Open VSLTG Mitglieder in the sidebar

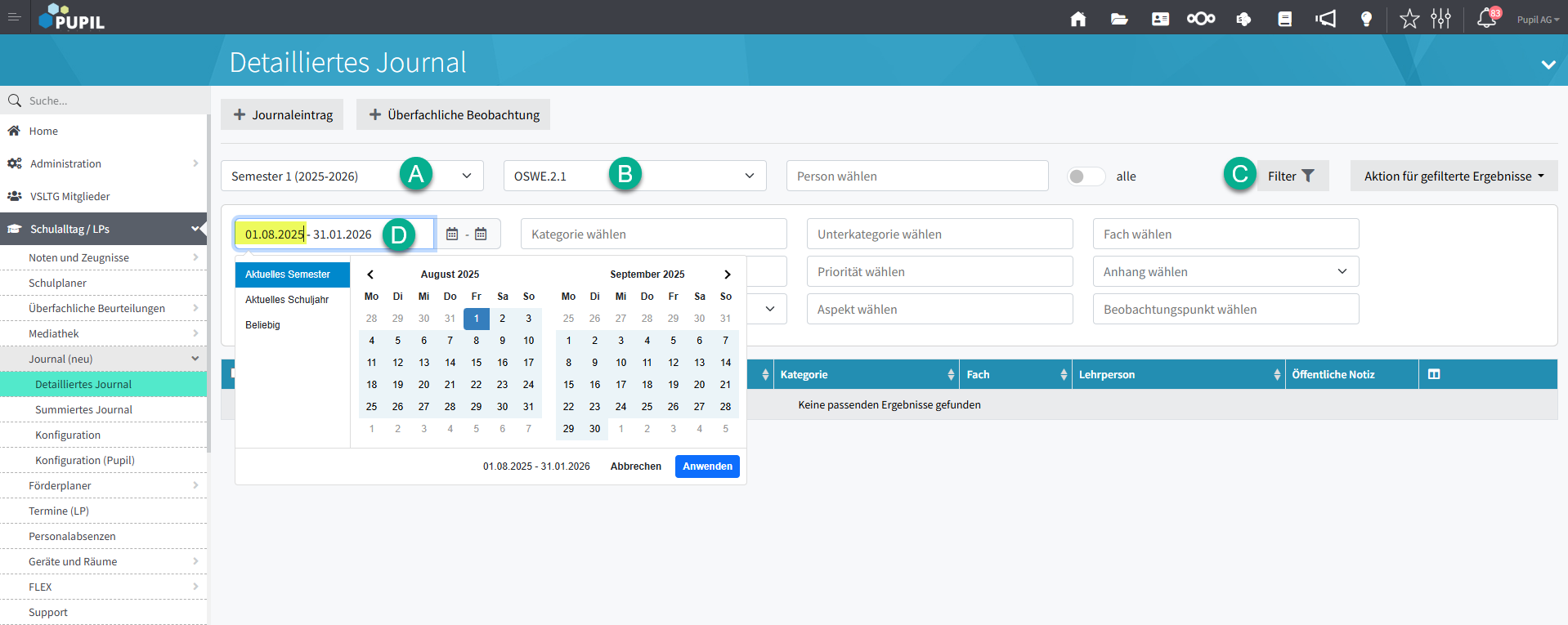pos(104,196)
